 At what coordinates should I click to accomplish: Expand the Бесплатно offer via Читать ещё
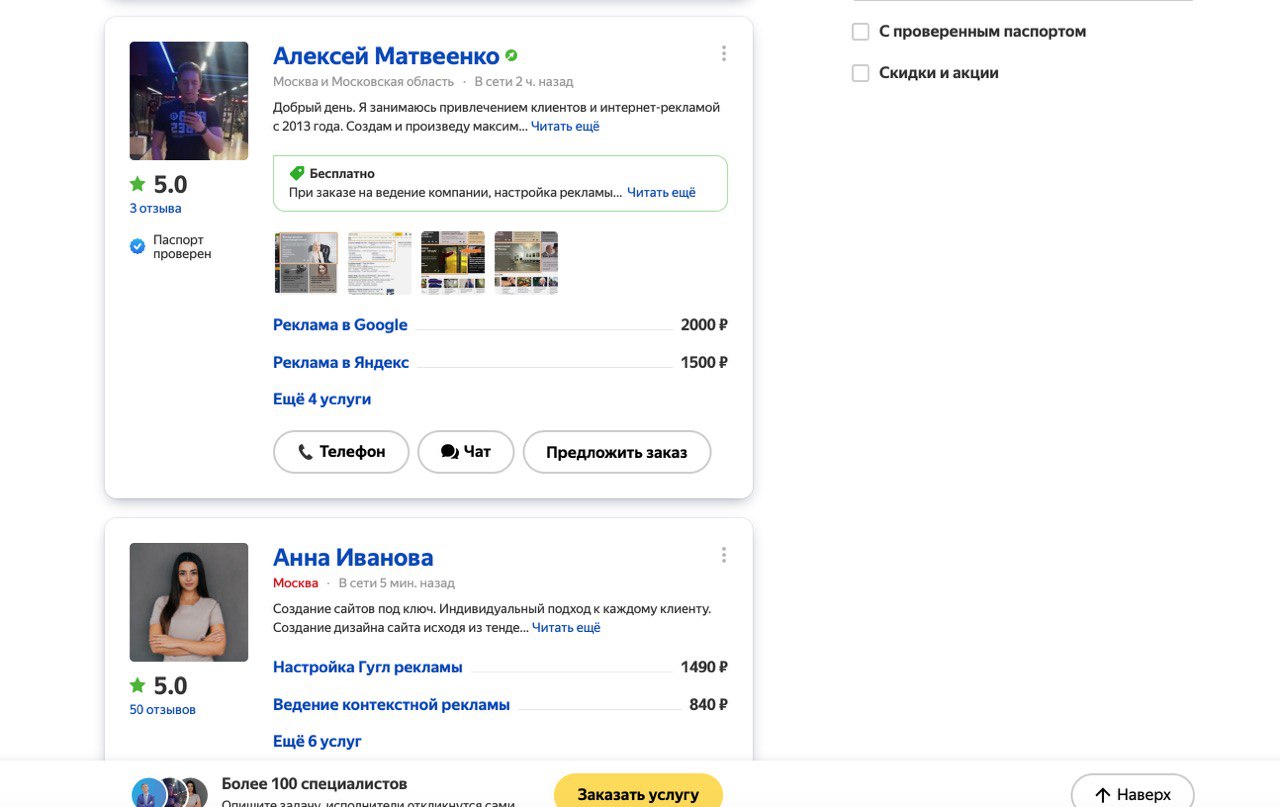click(x=661, y=193)
